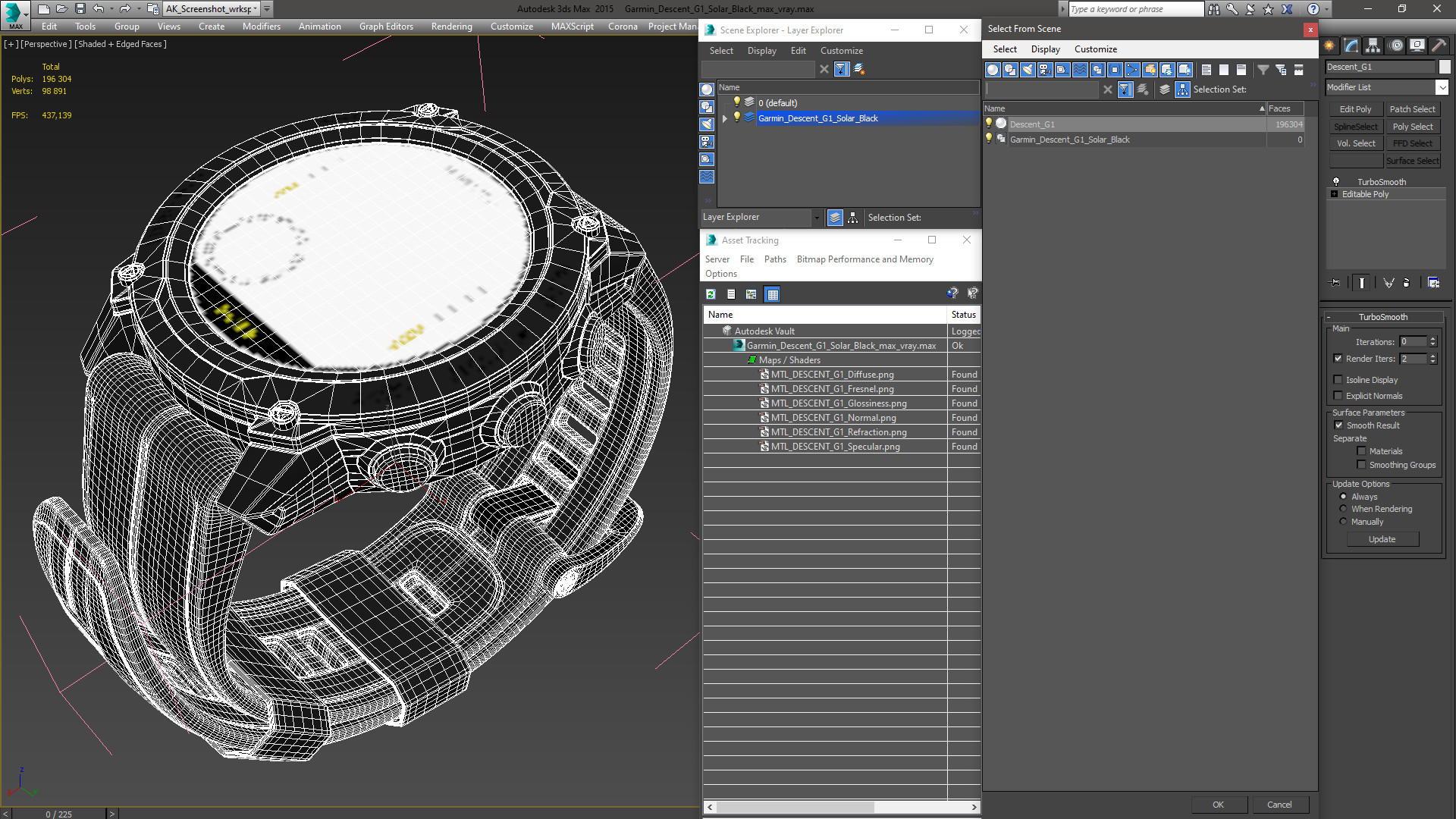Open the Motion command panel tab
1456x819 pixels.
[1396, 45]
